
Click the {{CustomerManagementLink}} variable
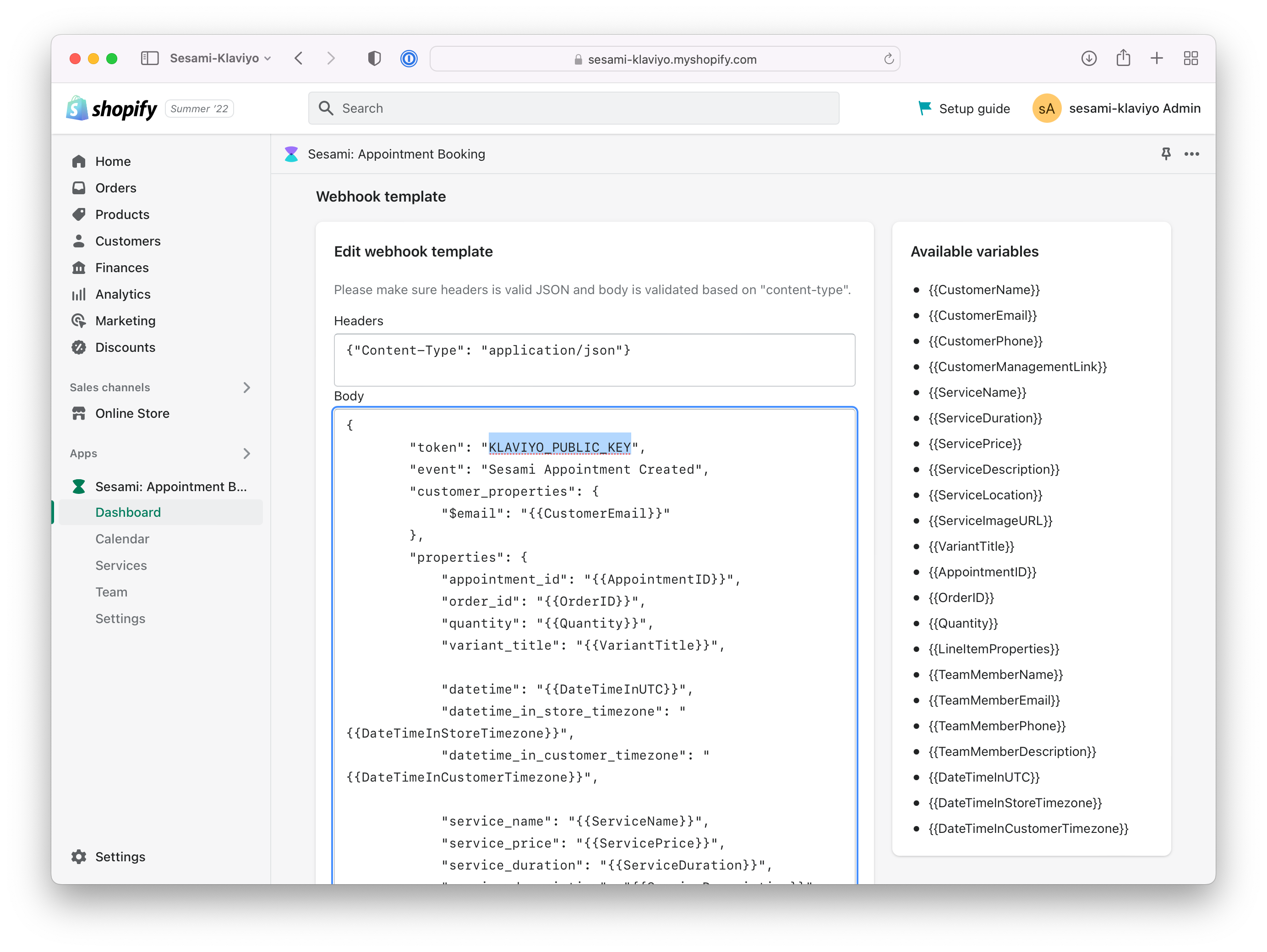click(x=1018, y=367)
